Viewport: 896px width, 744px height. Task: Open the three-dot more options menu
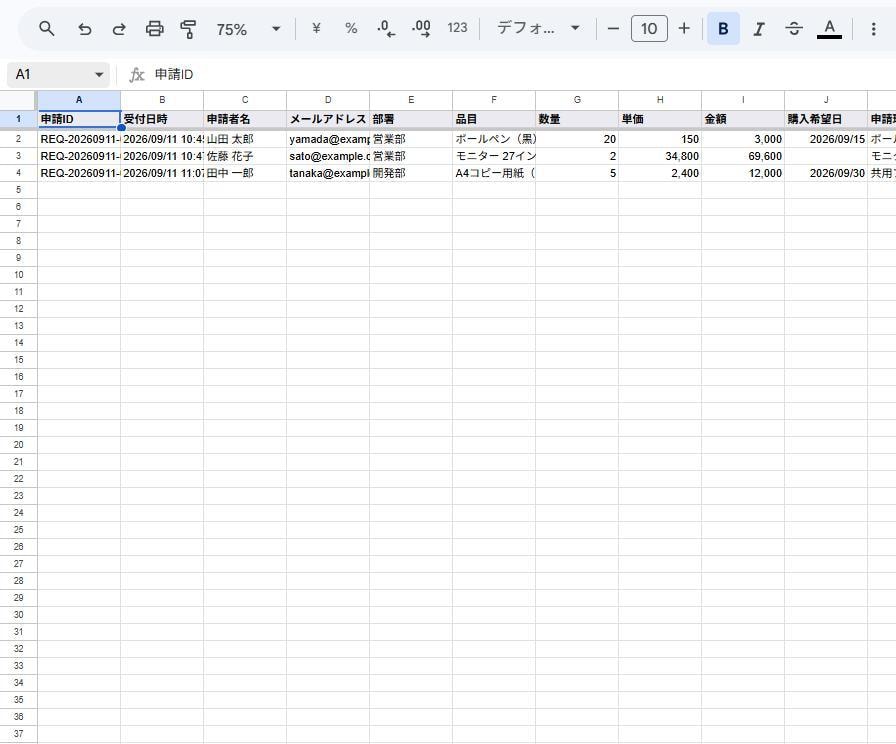point(873,28)
